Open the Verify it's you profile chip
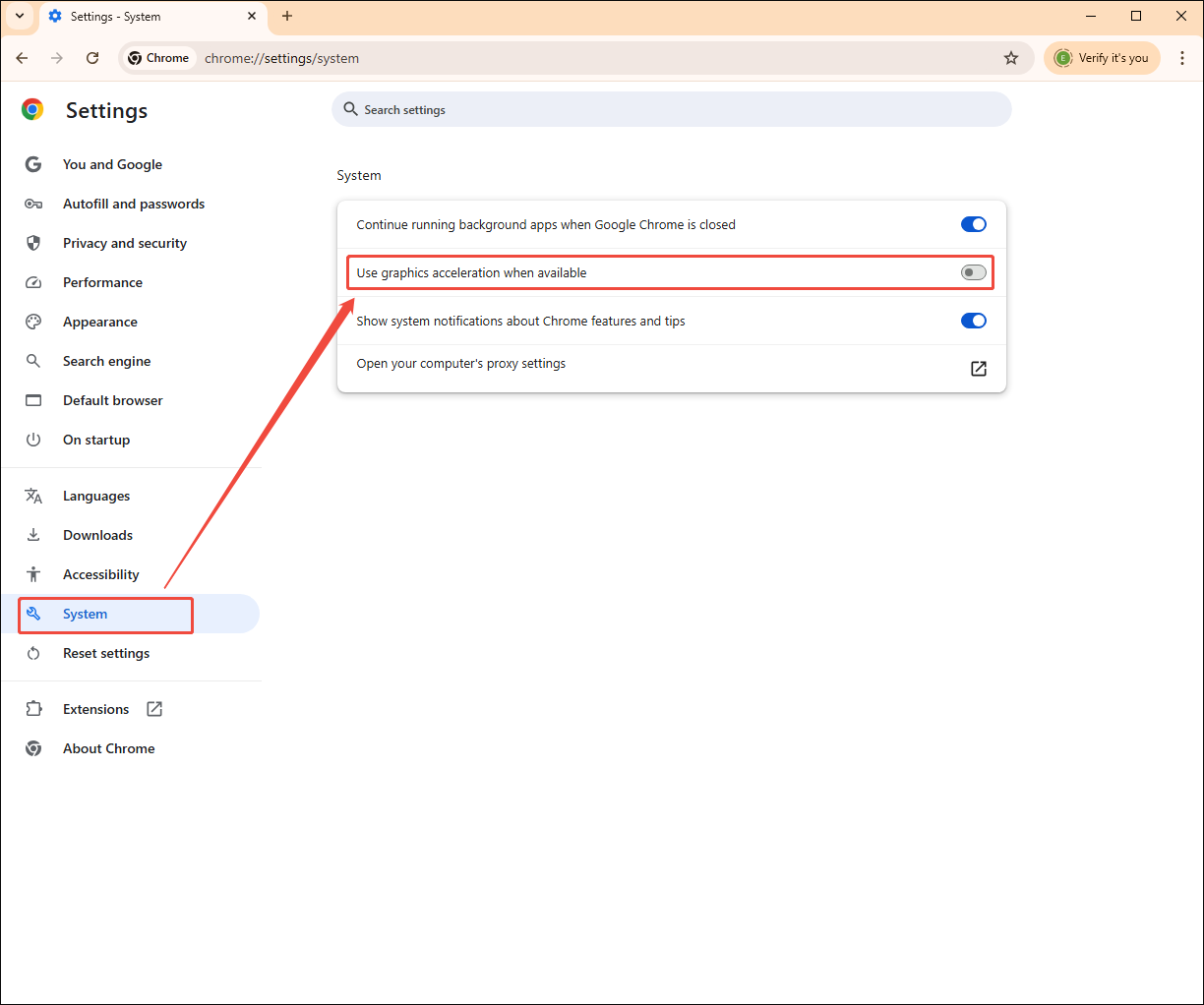1204x1005 pixels. (1102, 58)
